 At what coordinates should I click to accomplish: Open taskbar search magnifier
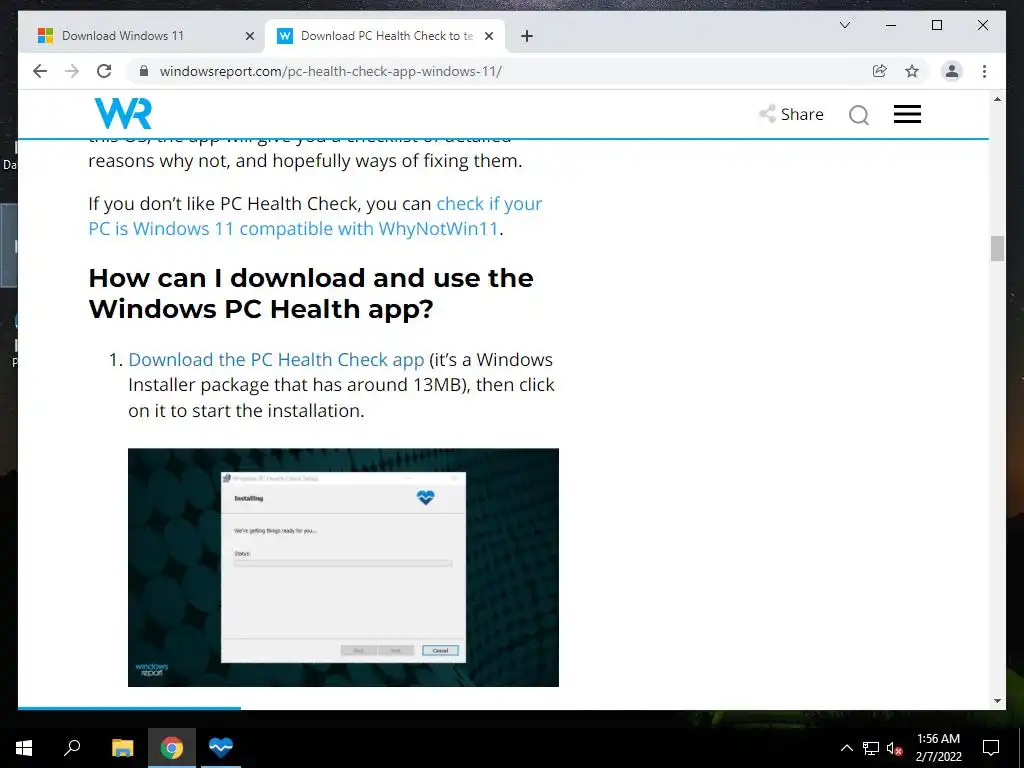pyautogui.click(x=72, y=747)
